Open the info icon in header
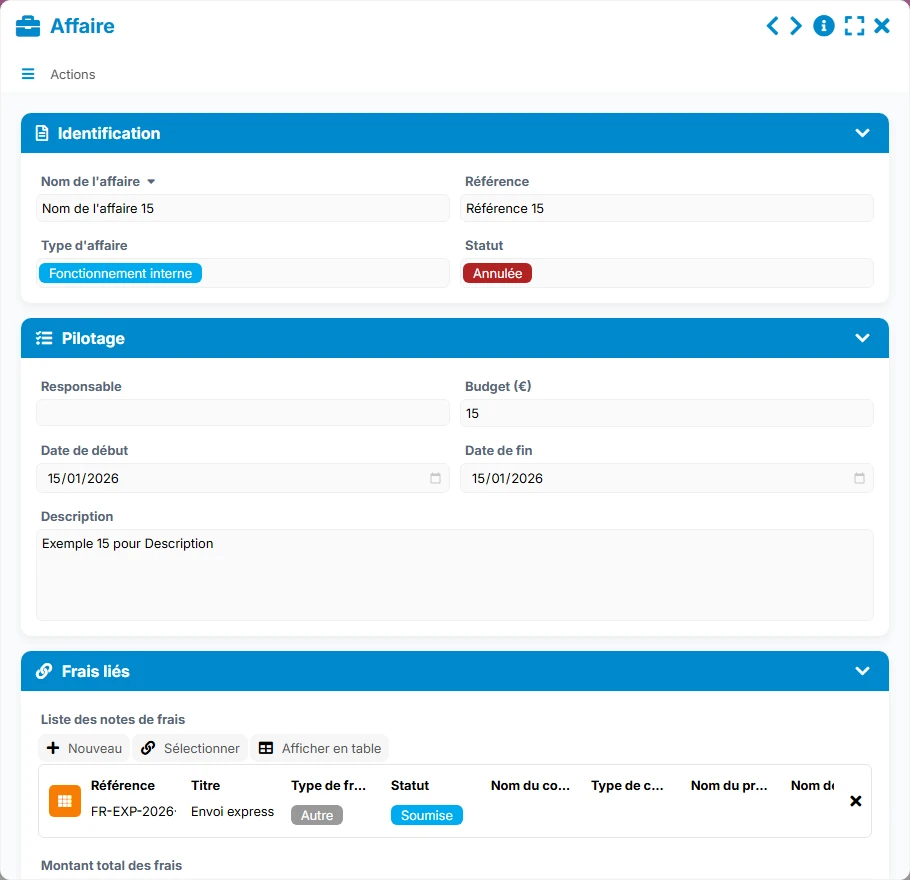The image size is (910, 880). tap(824, 26)
